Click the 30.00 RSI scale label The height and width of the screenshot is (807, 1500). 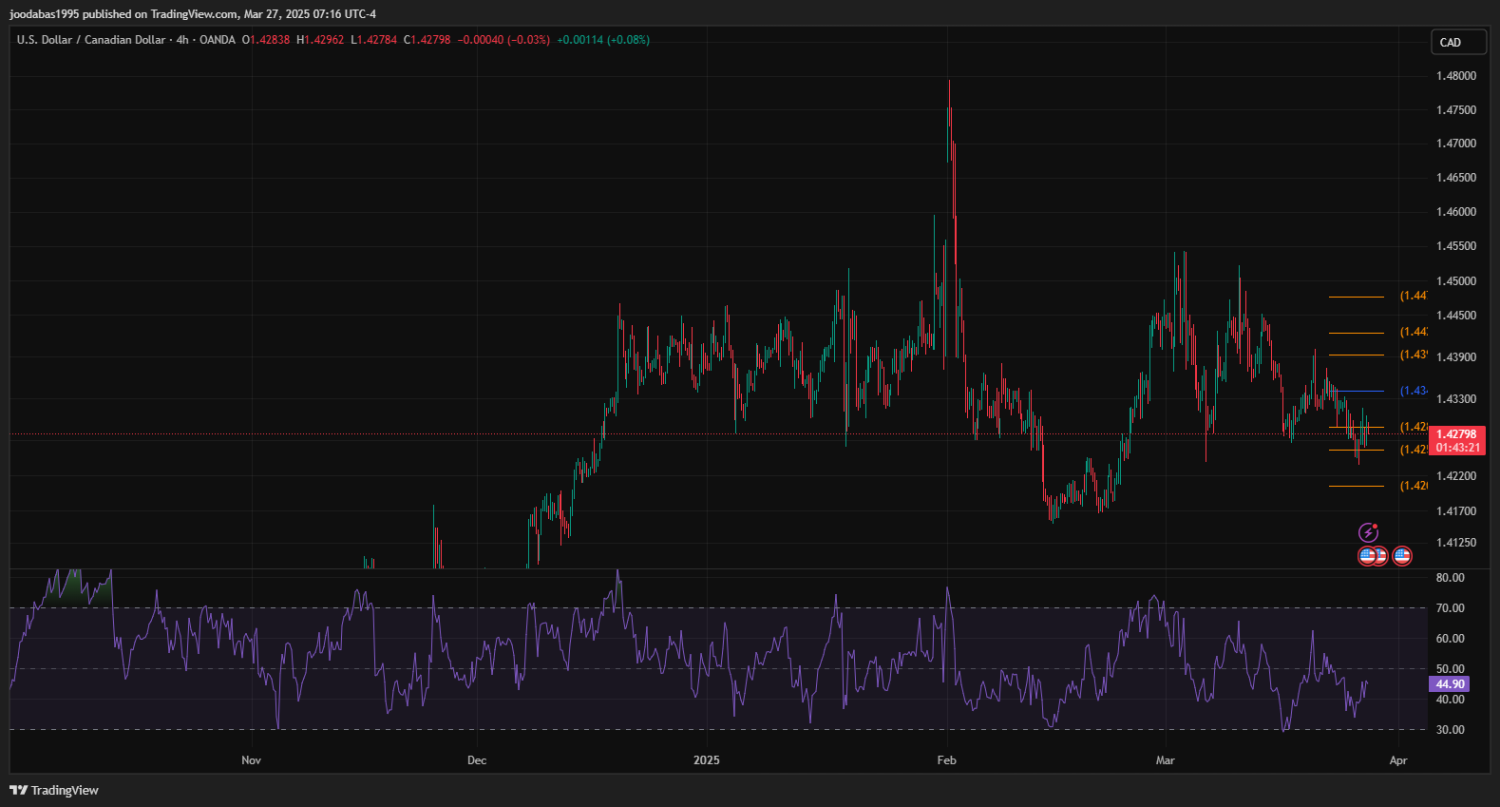tap(1449, 730)
